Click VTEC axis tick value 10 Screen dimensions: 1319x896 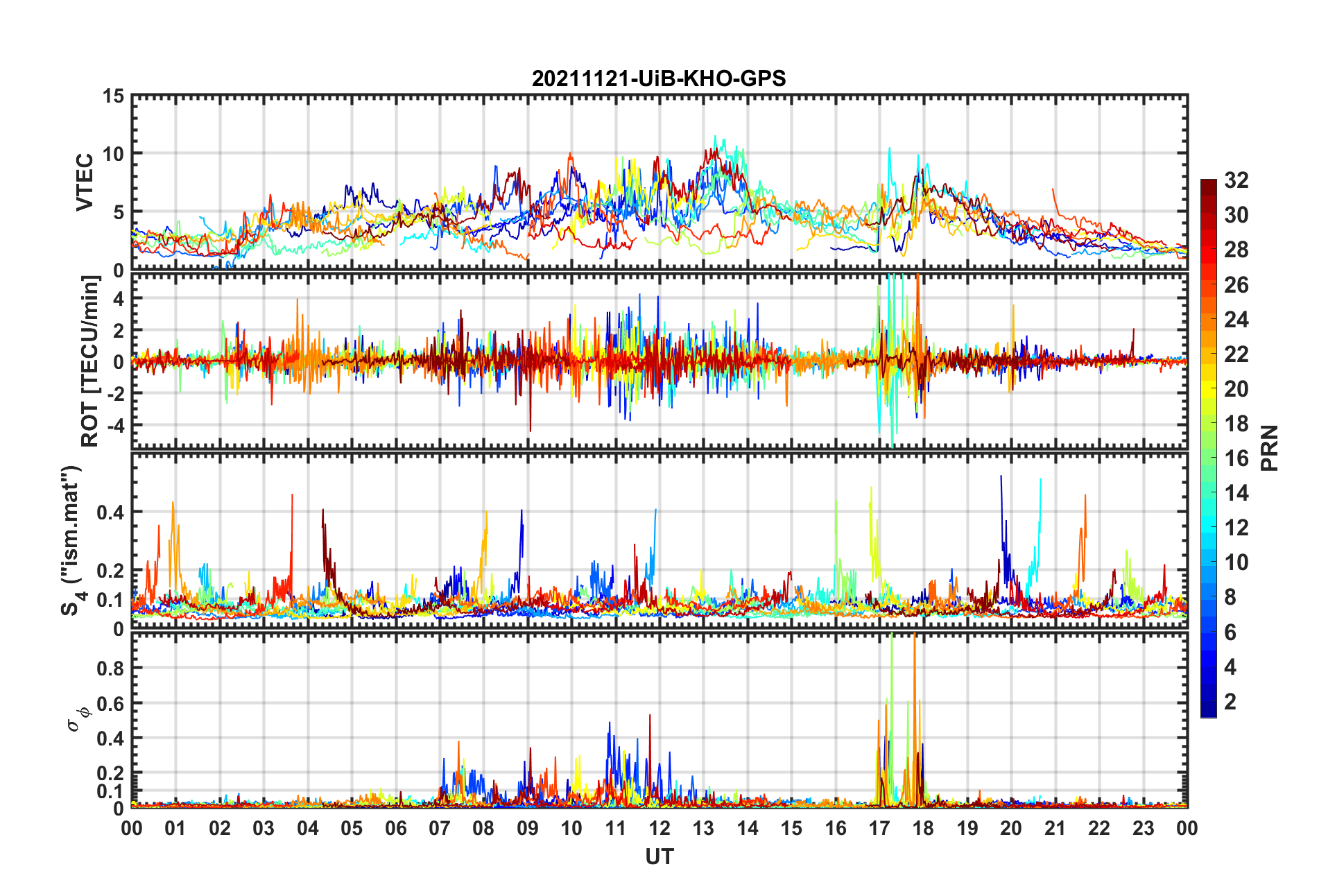pyautogui.click(x=113, y=154)
